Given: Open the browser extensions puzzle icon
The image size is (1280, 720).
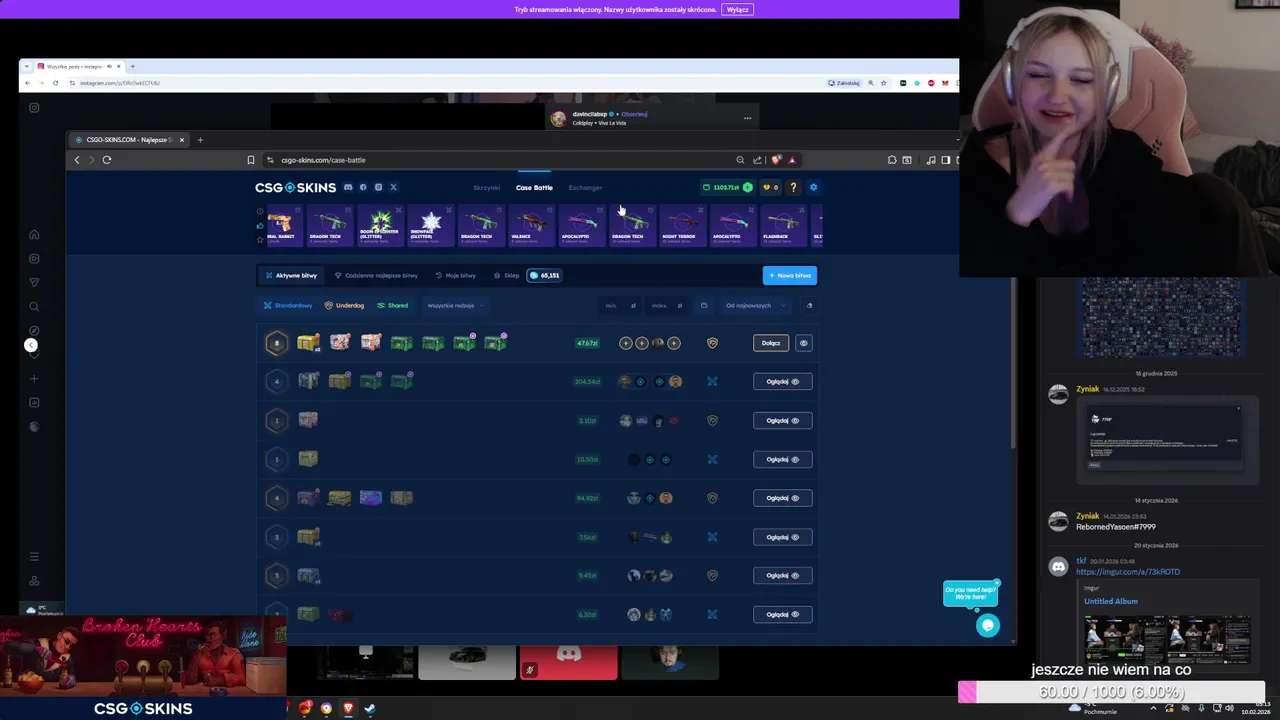Looking at the screenshot, I should pyautogui.click(x=892, y=160).
